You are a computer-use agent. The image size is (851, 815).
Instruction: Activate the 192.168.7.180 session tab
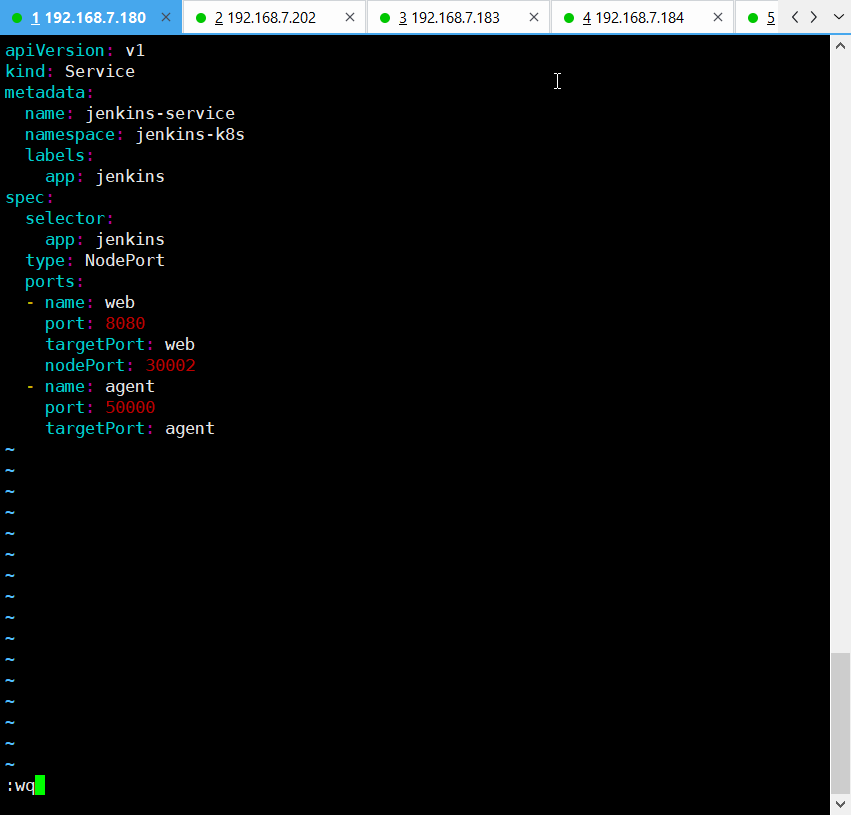88,18
